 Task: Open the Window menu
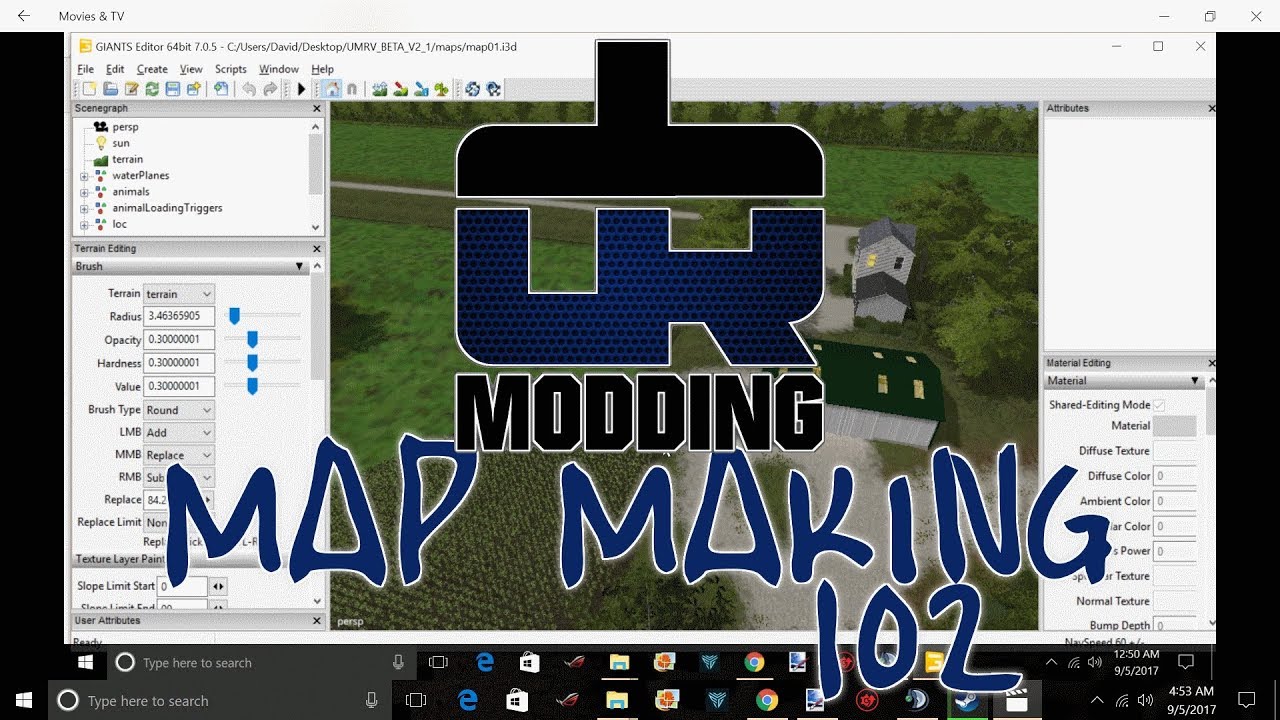coord(279,69)
